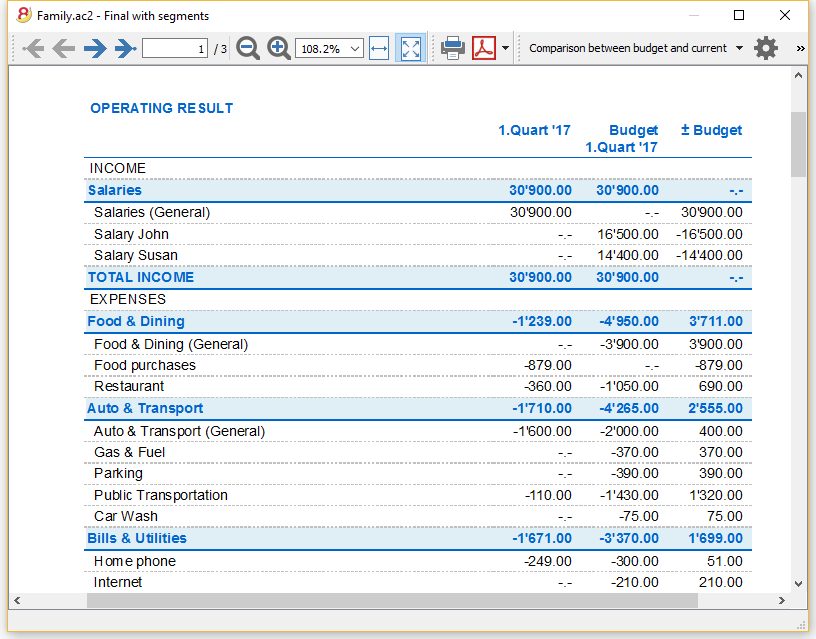The width and height of the screenshot is (816, 639).
Task: Click Food & Dining value 3'711.00
Action: pos(716,321)
